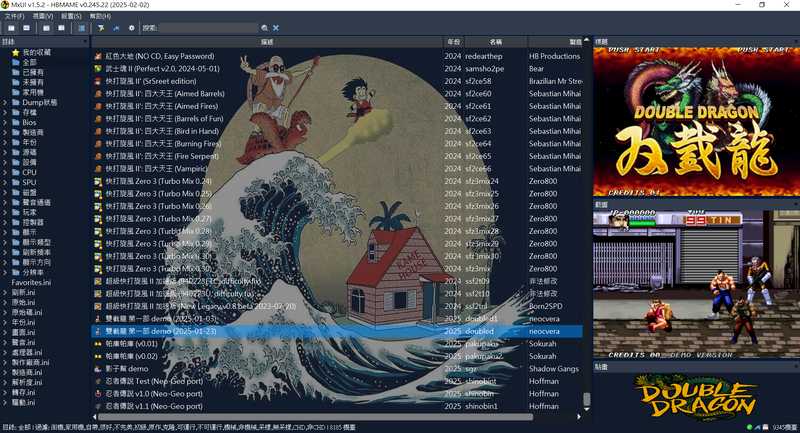Open the 設置(S) menu

point(71,16)
